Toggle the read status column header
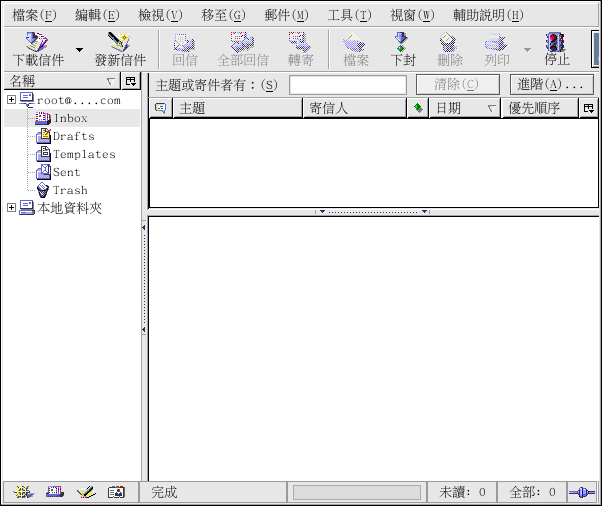Image resolution: width=602 pixels, height=506 pixels. click(418, 108)
